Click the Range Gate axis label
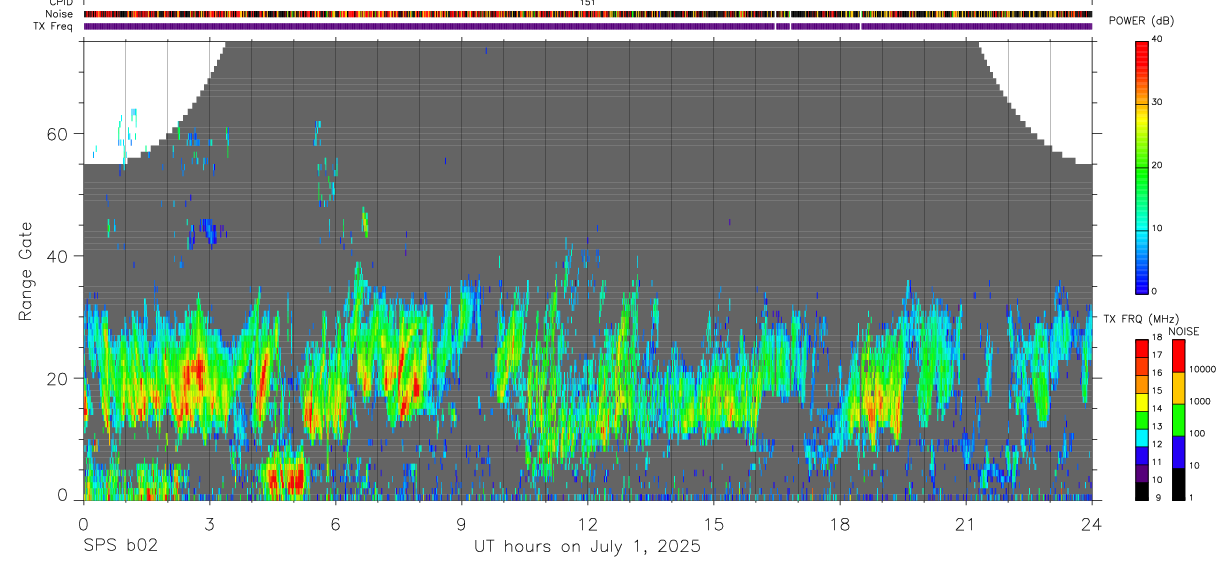Viewport: 1228px width, 567px height. coord(25,272)
